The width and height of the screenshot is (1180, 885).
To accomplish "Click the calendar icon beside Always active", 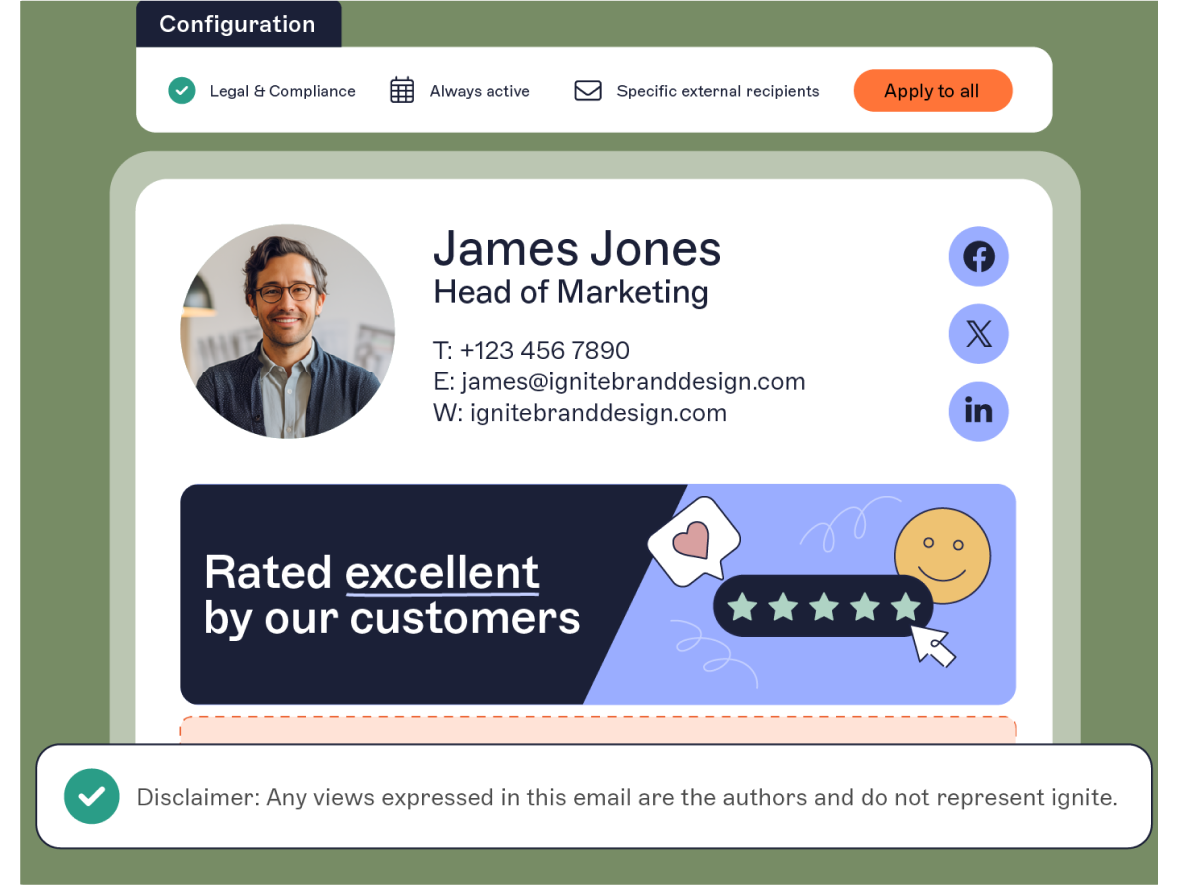I will click(x=402, y=90).
